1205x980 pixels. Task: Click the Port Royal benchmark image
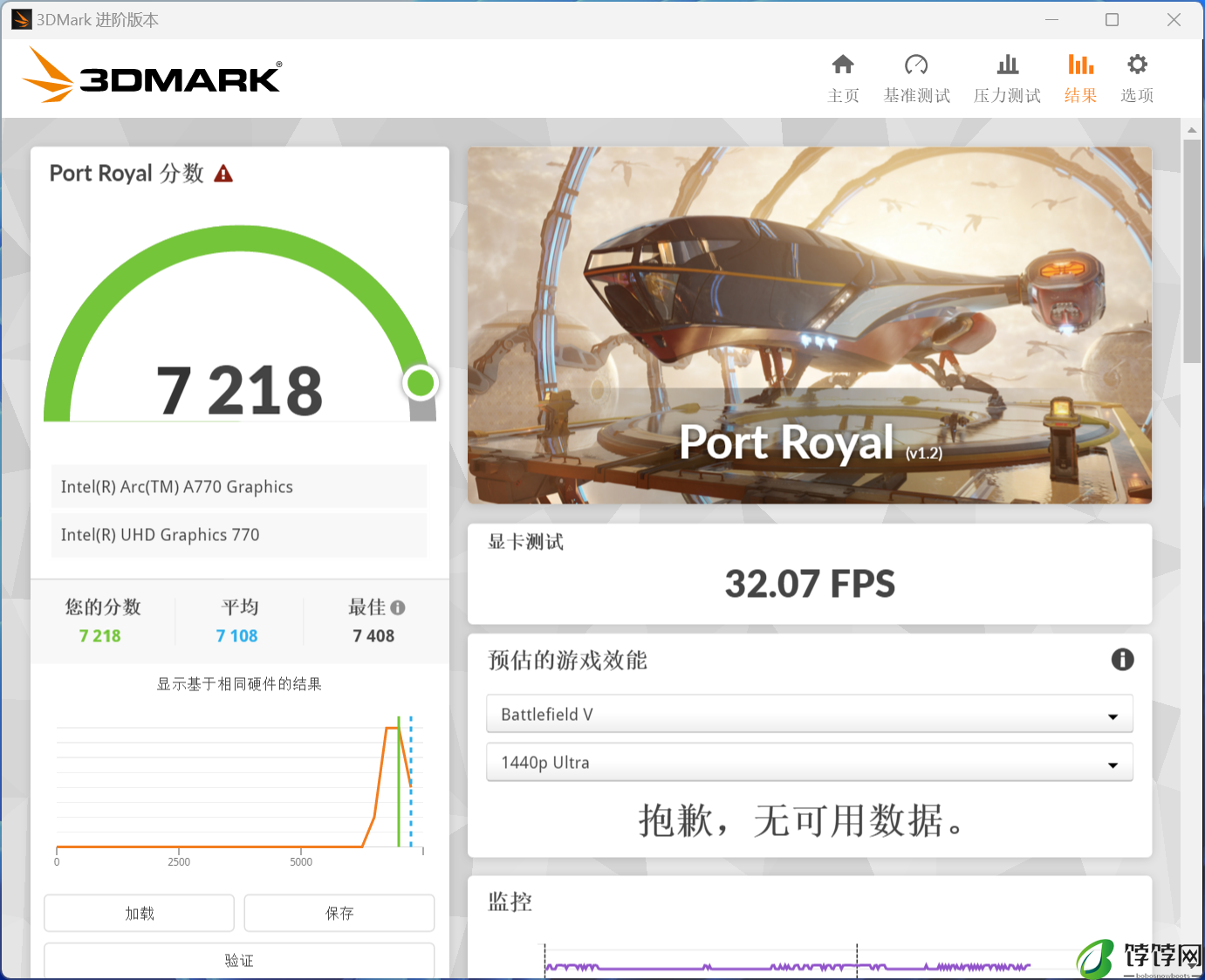coord(809,325)
